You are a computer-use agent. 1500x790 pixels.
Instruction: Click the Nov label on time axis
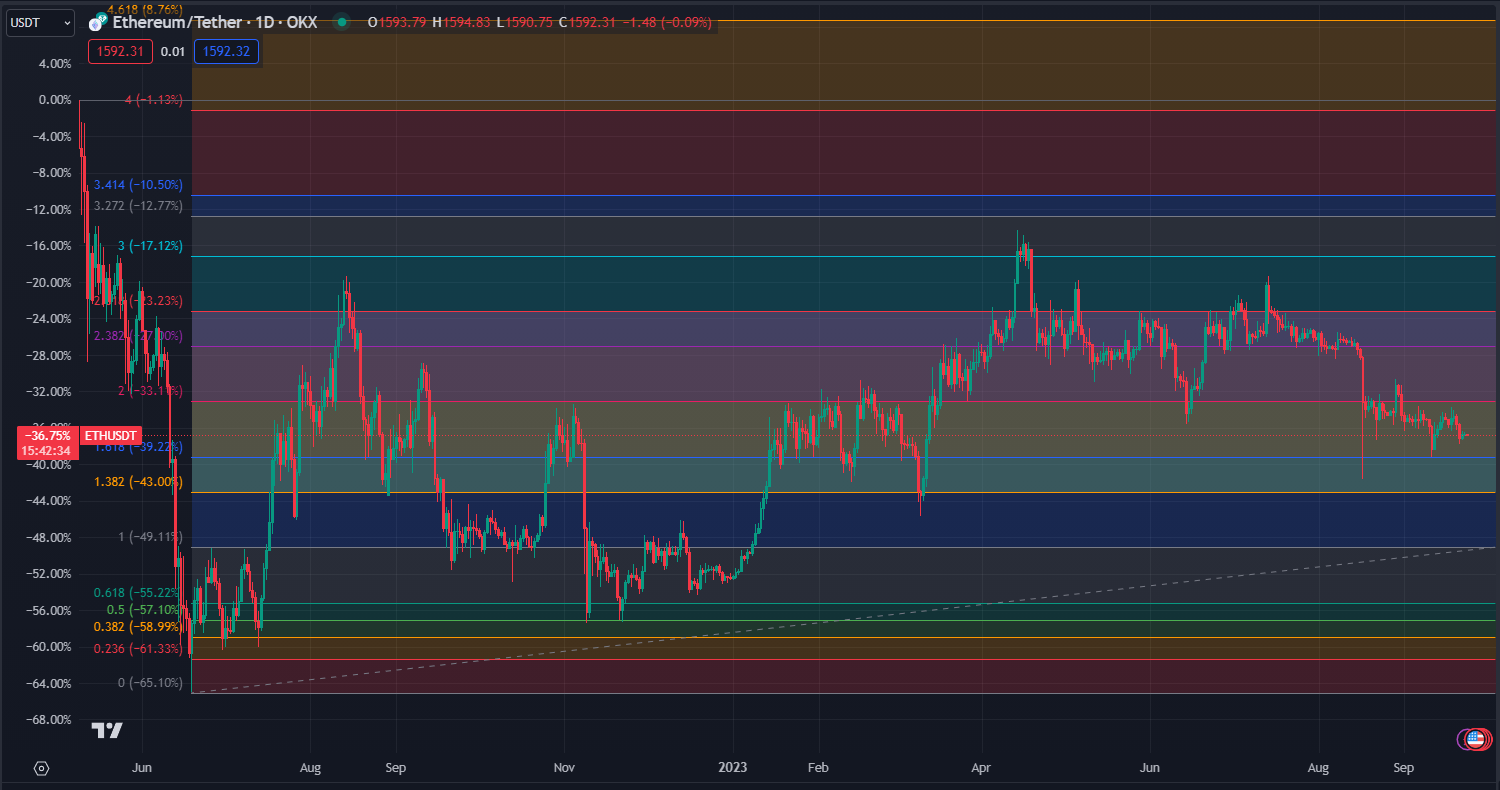(565, 768)
